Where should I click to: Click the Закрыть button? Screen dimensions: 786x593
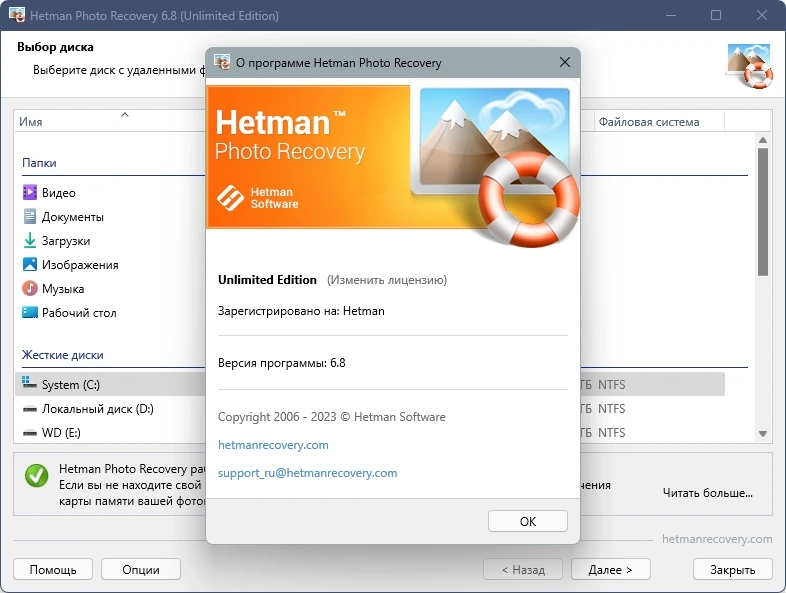click(x=732, y=569)
